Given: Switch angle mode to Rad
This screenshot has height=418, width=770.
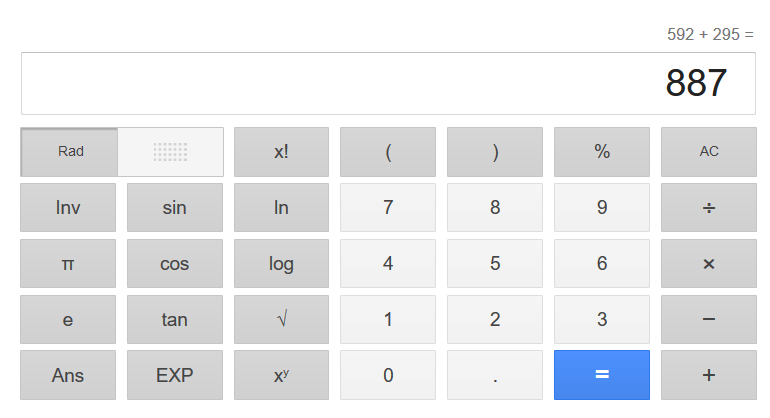Looking at the screenshot, I should [x=70, y=152].
